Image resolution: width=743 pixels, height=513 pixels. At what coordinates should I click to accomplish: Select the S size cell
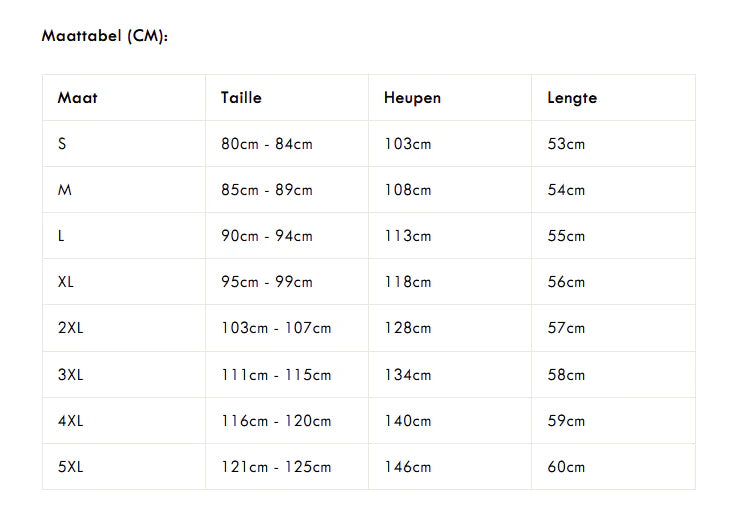62,144
